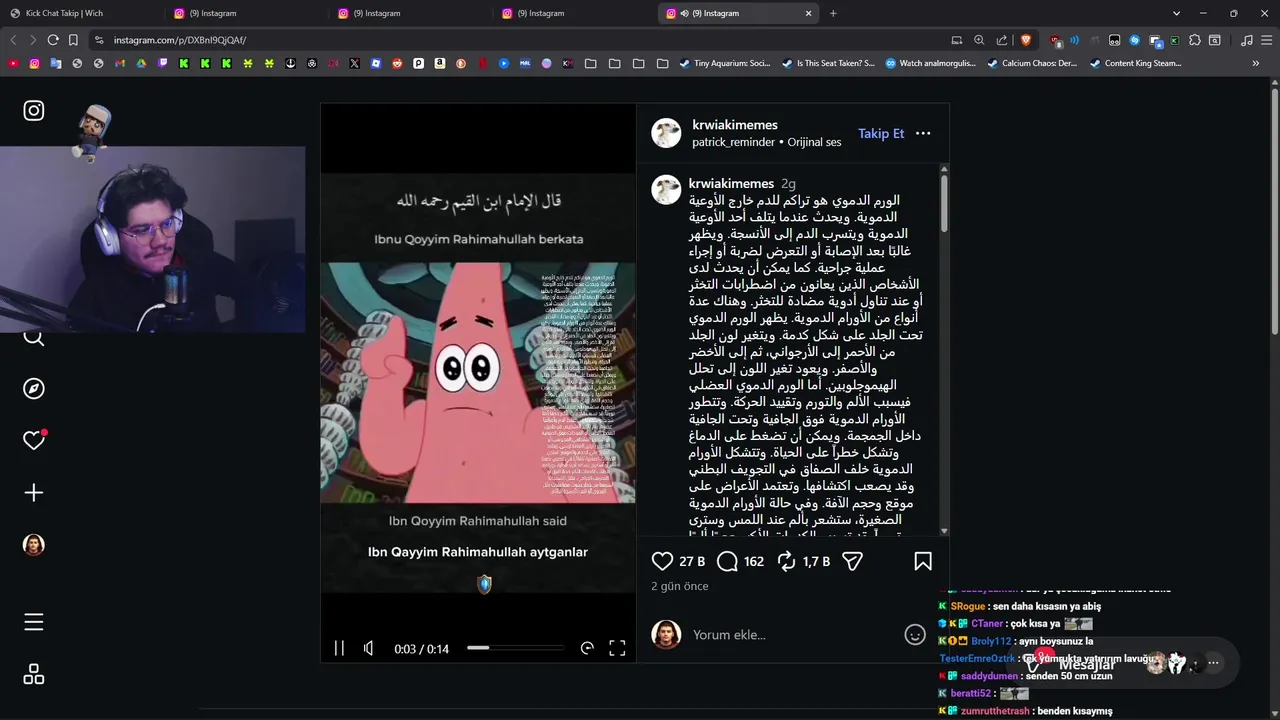The height and width of the screenshot is (720, 1280).
Task: Expand the hidden bookmarks overflow chevron
Action: (x=1256, y=63)
